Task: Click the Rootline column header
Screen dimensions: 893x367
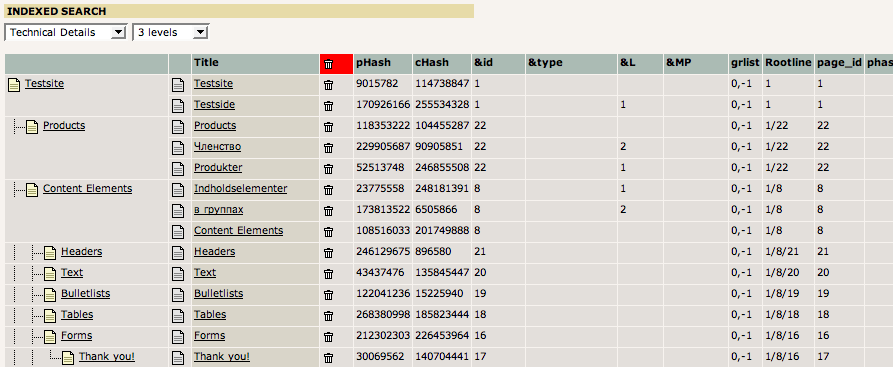Action: [788, 63]
